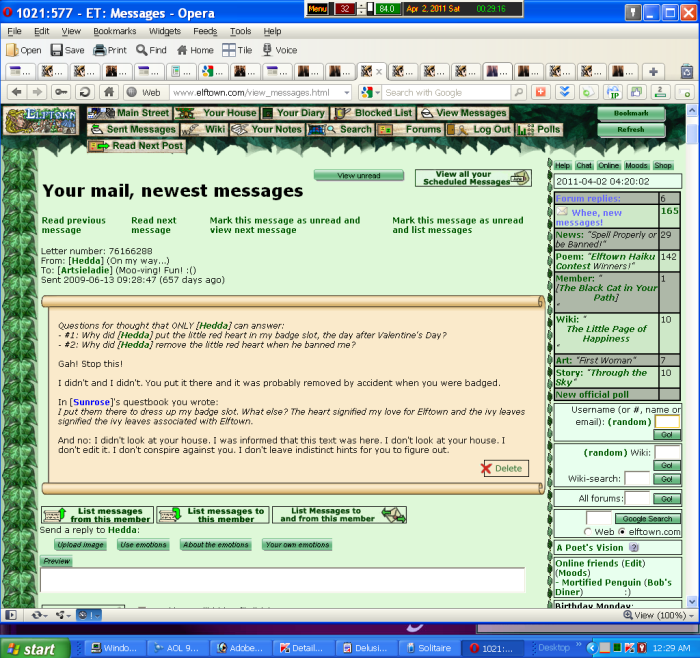Open the Widgets menu
Image resolution: width=700 pixels, height=658 pixels.
(x=165, y=31)
